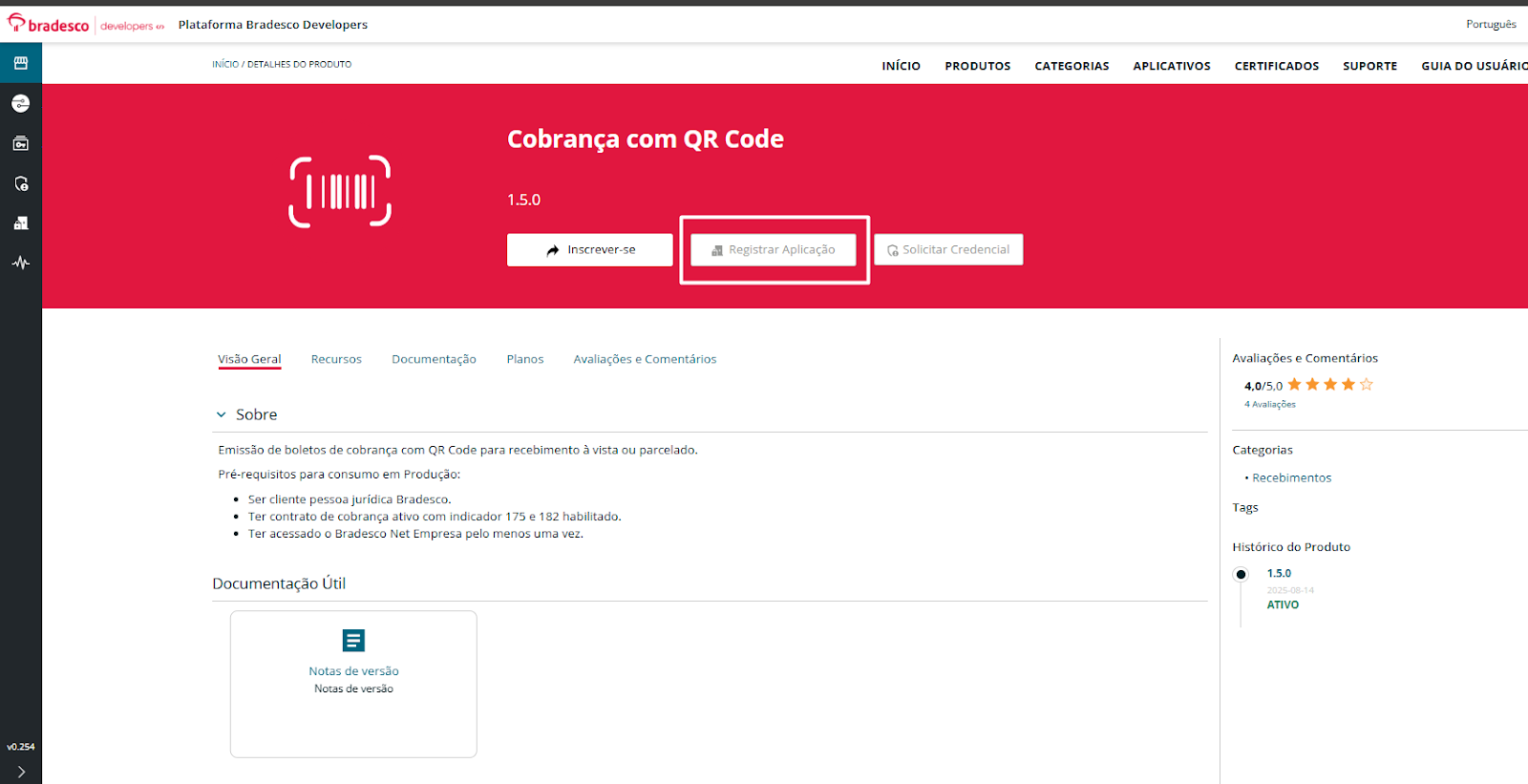Click INÍCIO breadcrumb link
The height and width of the screenshot is (784, 1528).
(x=225, y=64)
